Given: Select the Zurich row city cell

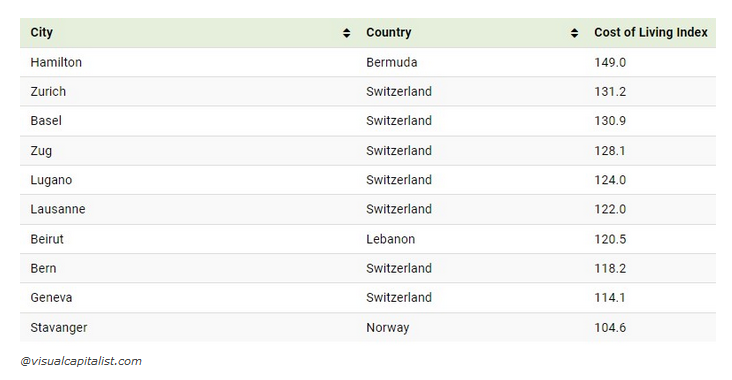Looking at the screenshot, I should point(48,91).
